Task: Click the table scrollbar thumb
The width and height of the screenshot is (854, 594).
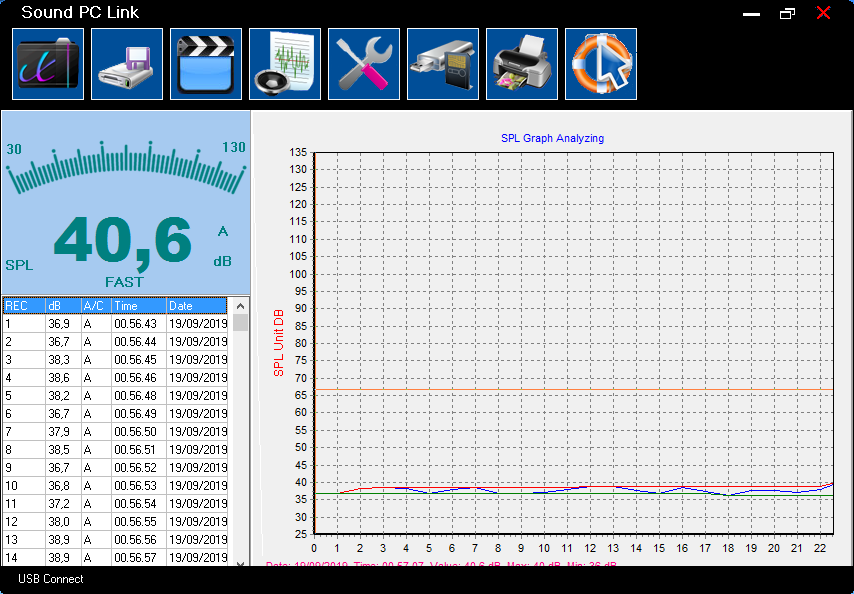Action: coord(240,322)
